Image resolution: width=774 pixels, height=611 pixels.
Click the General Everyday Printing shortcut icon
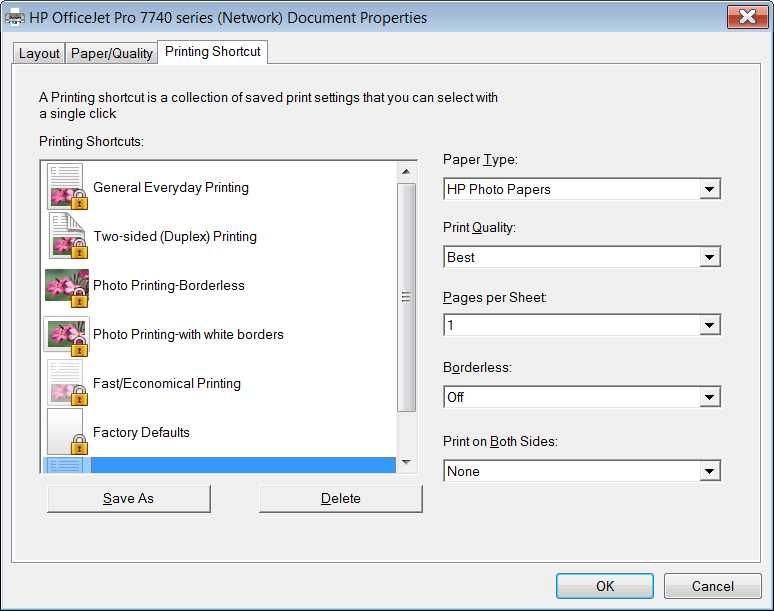pos(67,187)
